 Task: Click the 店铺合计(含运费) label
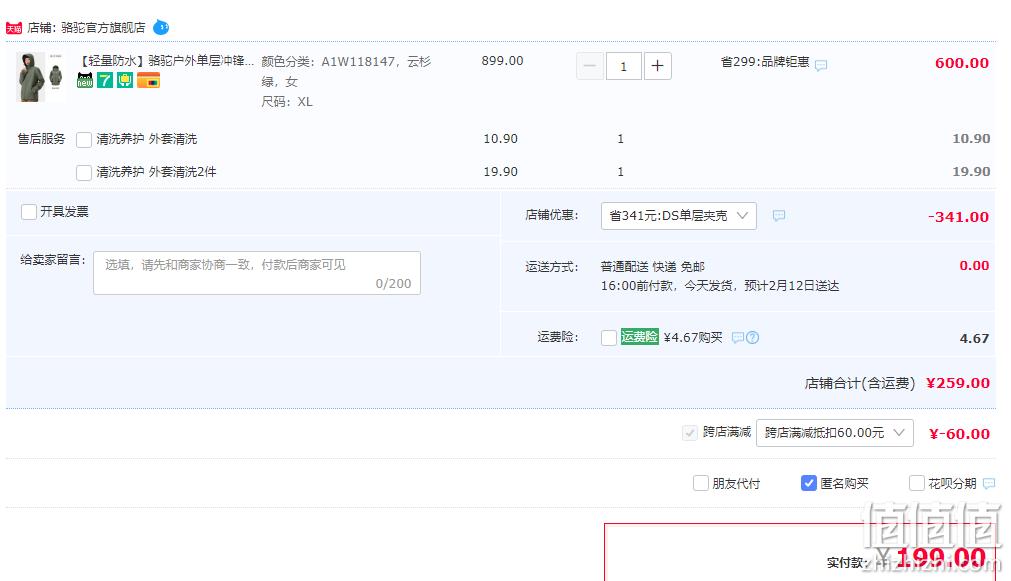click(x=859, y=384)
